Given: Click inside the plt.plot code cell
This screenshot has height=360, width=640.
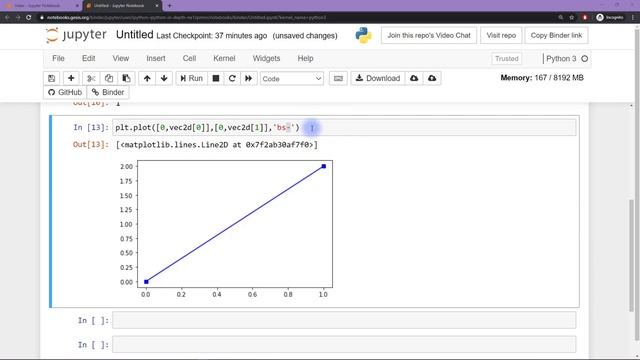Looking at the screenshot, I should (x=344, y=127).
